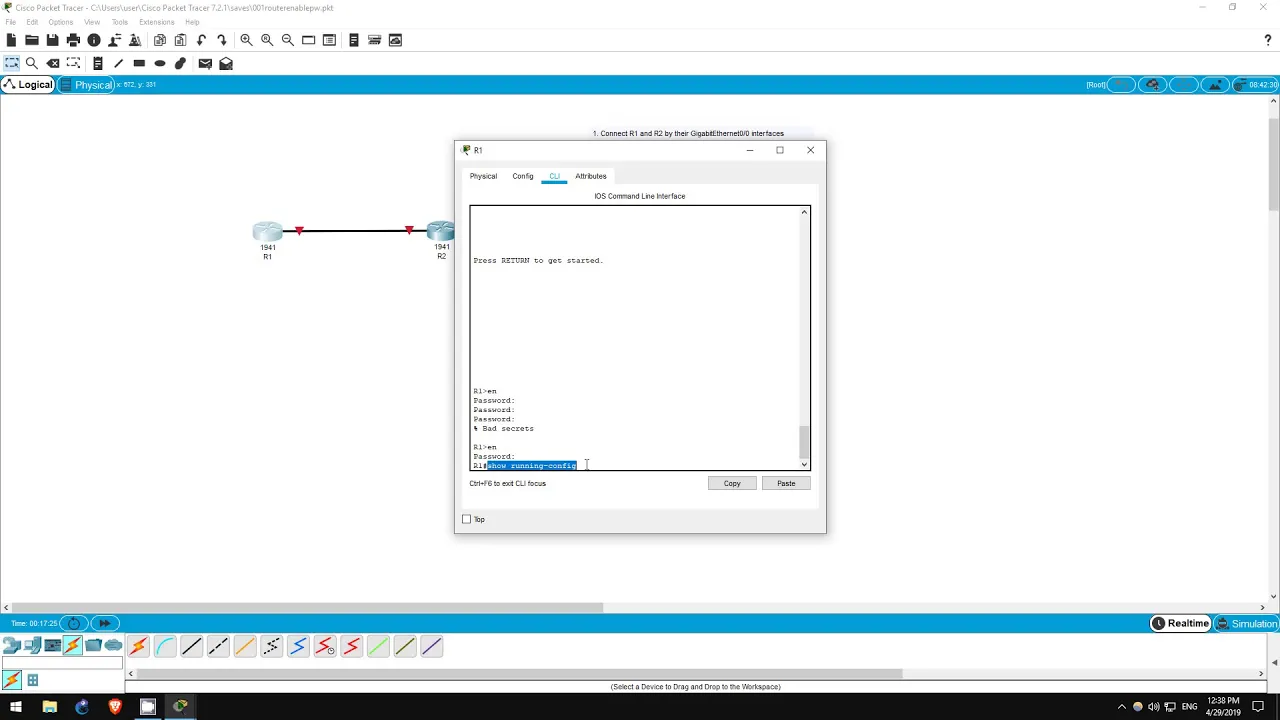Click the workspace horizontal scrollbar
Screen dimensions: 1280x720
[305, 607]
